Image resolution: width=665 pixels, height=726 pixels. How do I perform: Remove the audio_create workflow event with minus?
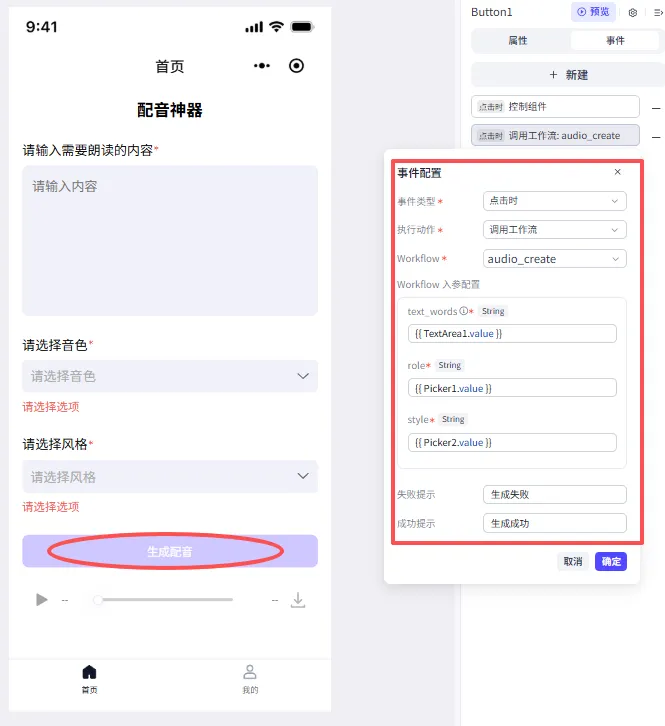pyautogui.click(x=656, y=138)
